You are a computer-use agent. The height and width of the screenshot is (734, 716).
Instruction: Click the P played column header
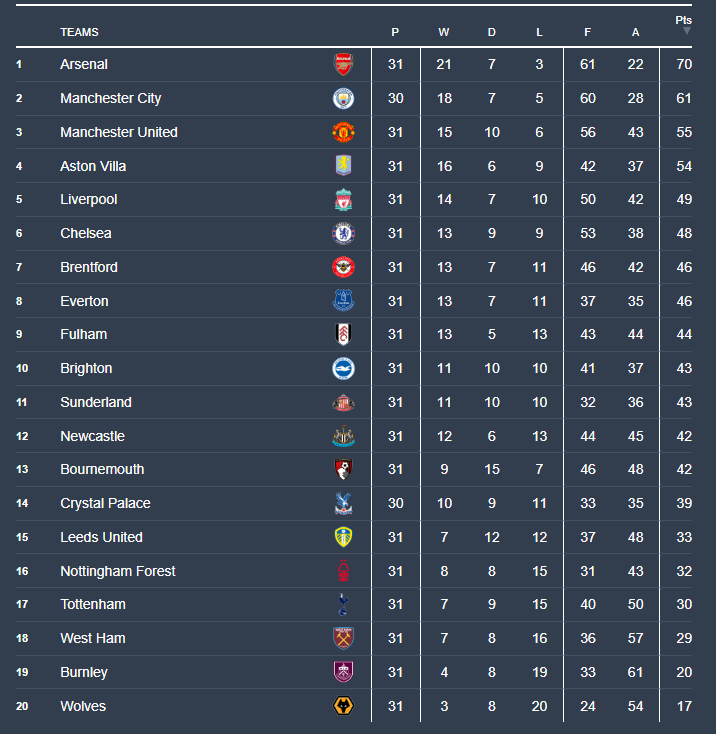395,32
